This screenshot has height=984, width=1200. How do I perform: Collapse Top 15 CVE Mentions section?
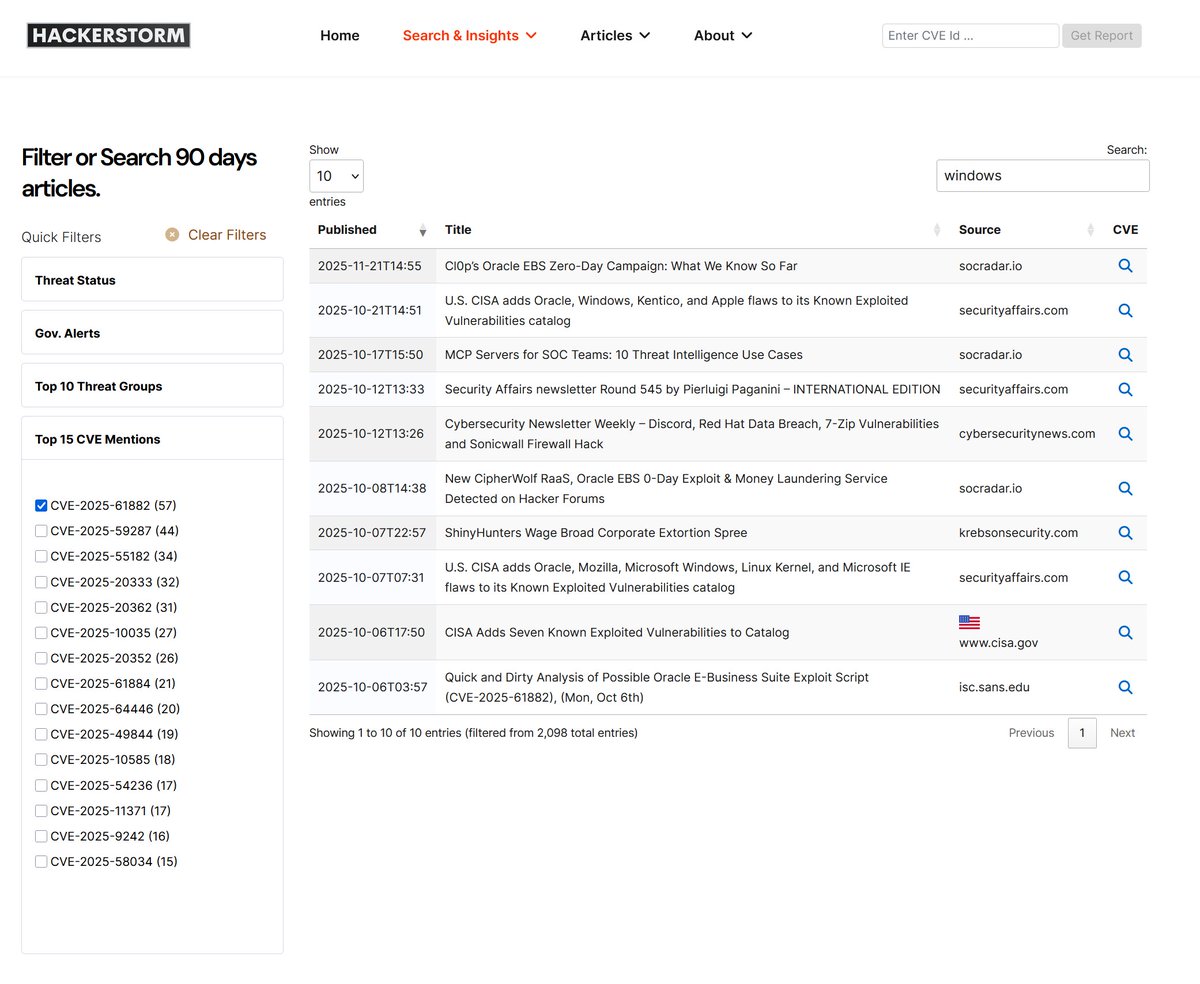pyautogui.click(x=152, y=439)
